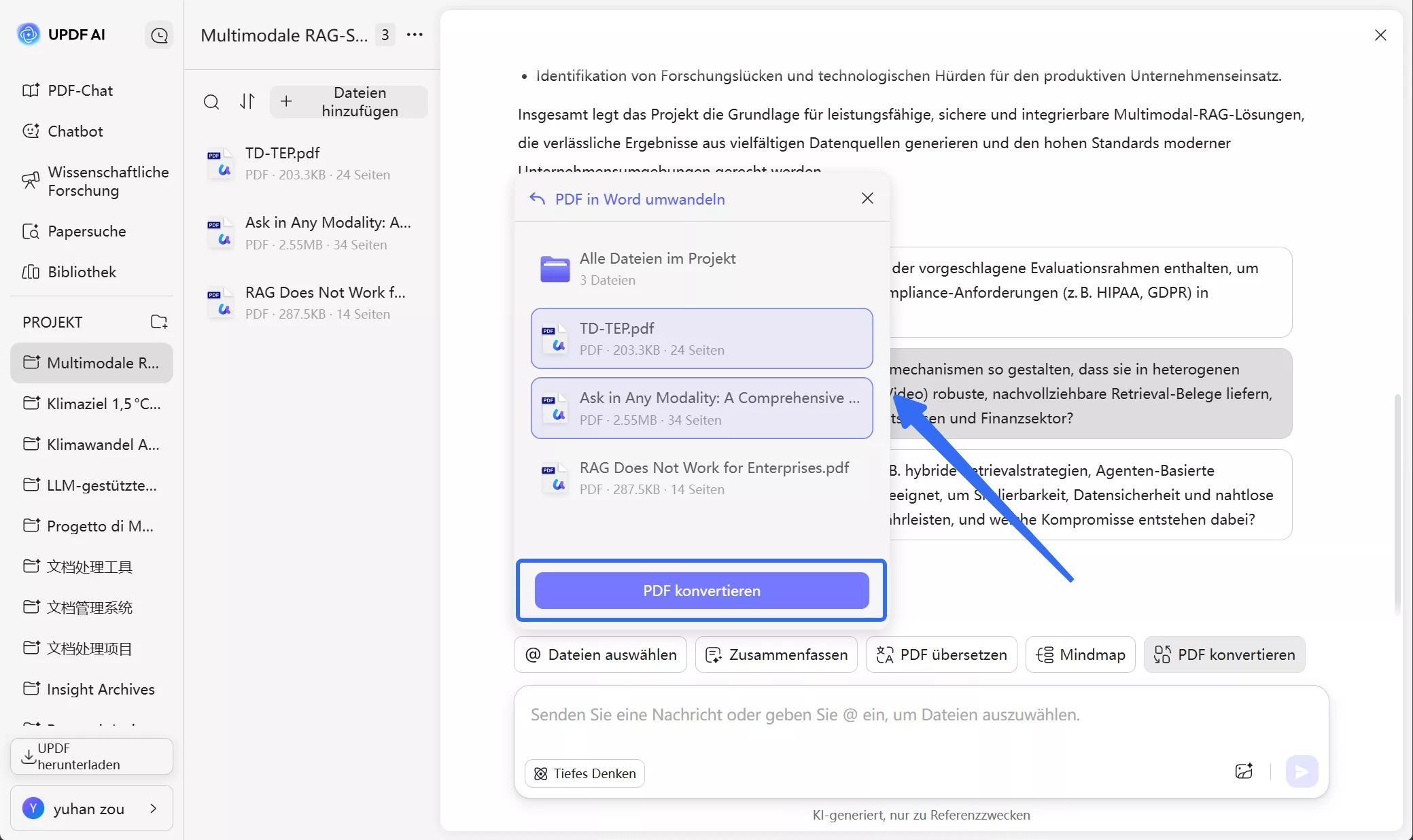
Task: Select RAG Does Not Work for Enterprises.pdf
Action: point(701,478)
